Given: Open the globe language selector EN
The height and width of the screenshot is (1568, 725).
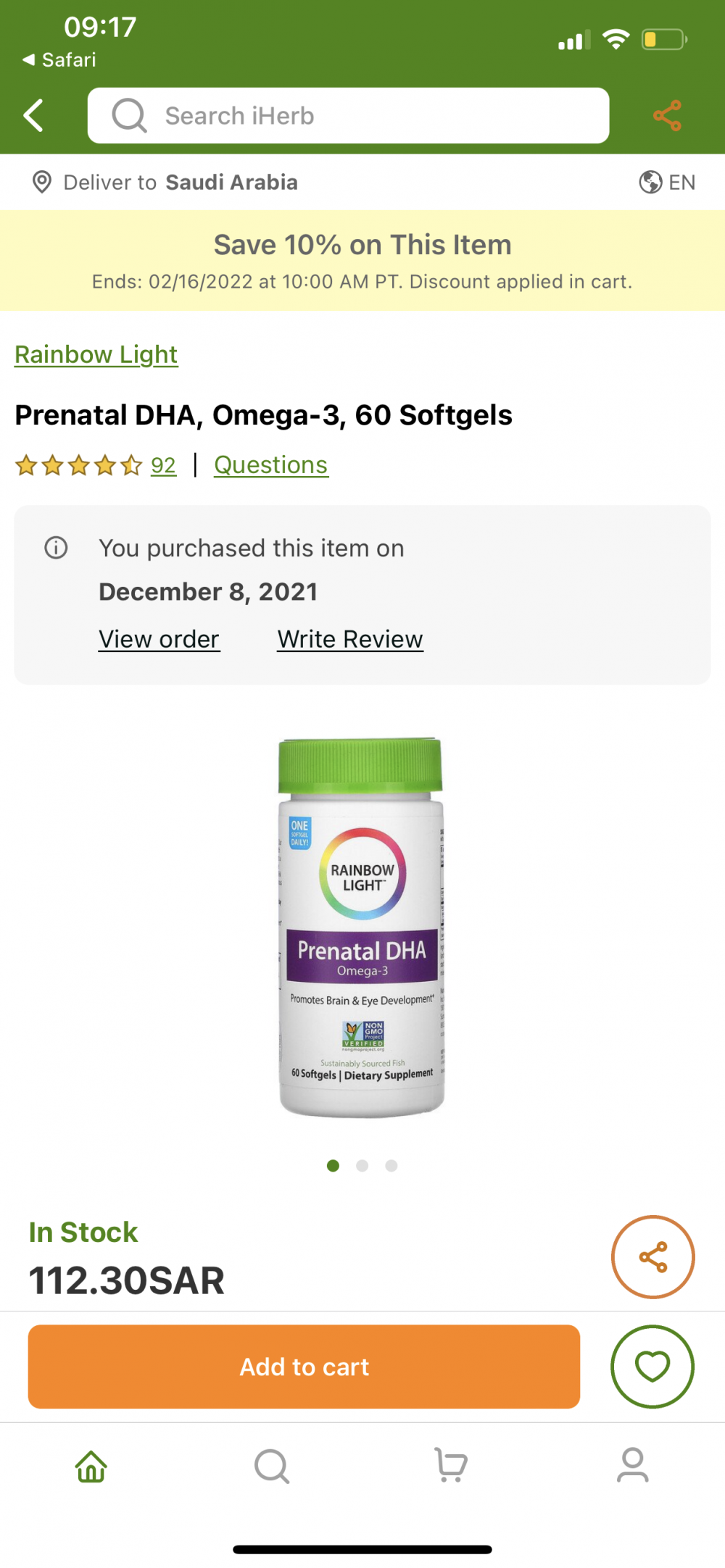Looking at the screenshot, I should (x=667, y=182).
